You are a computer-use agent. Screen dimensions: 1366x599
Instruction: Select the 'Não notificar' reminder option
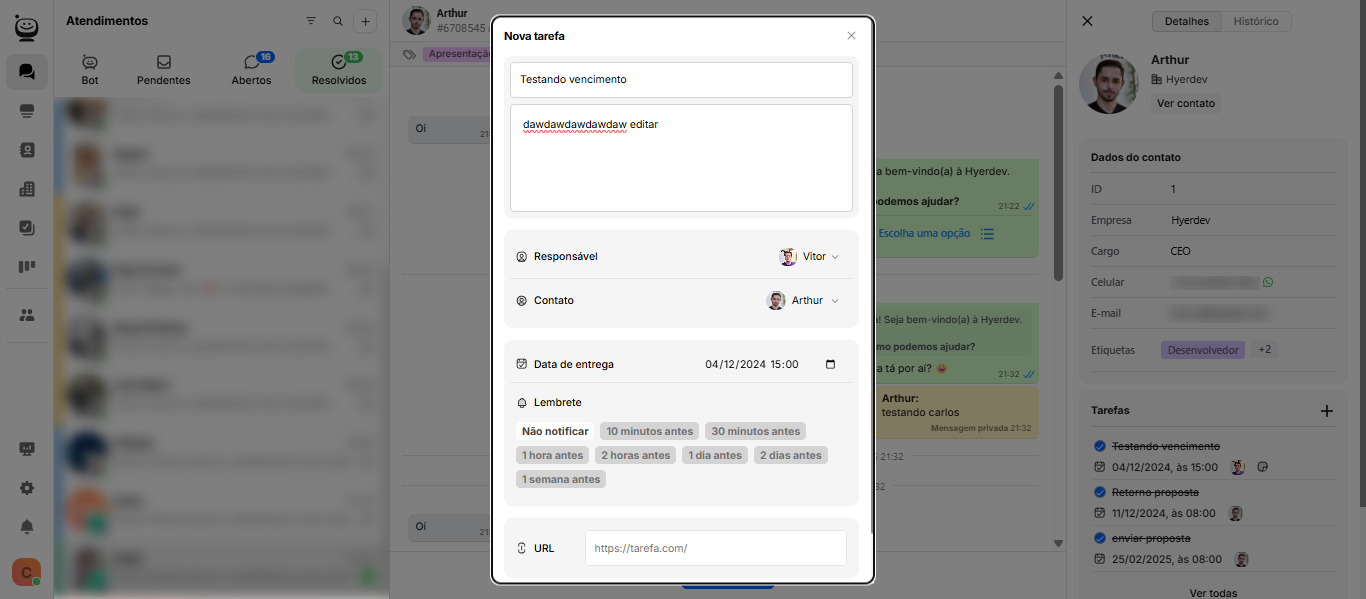pyautogui.click(x=555, y=431)
